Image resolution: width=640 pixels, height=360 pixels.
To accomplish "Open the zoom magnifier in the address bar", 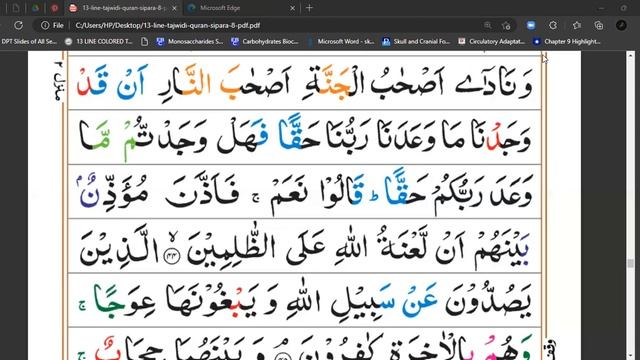I will 488,25.
